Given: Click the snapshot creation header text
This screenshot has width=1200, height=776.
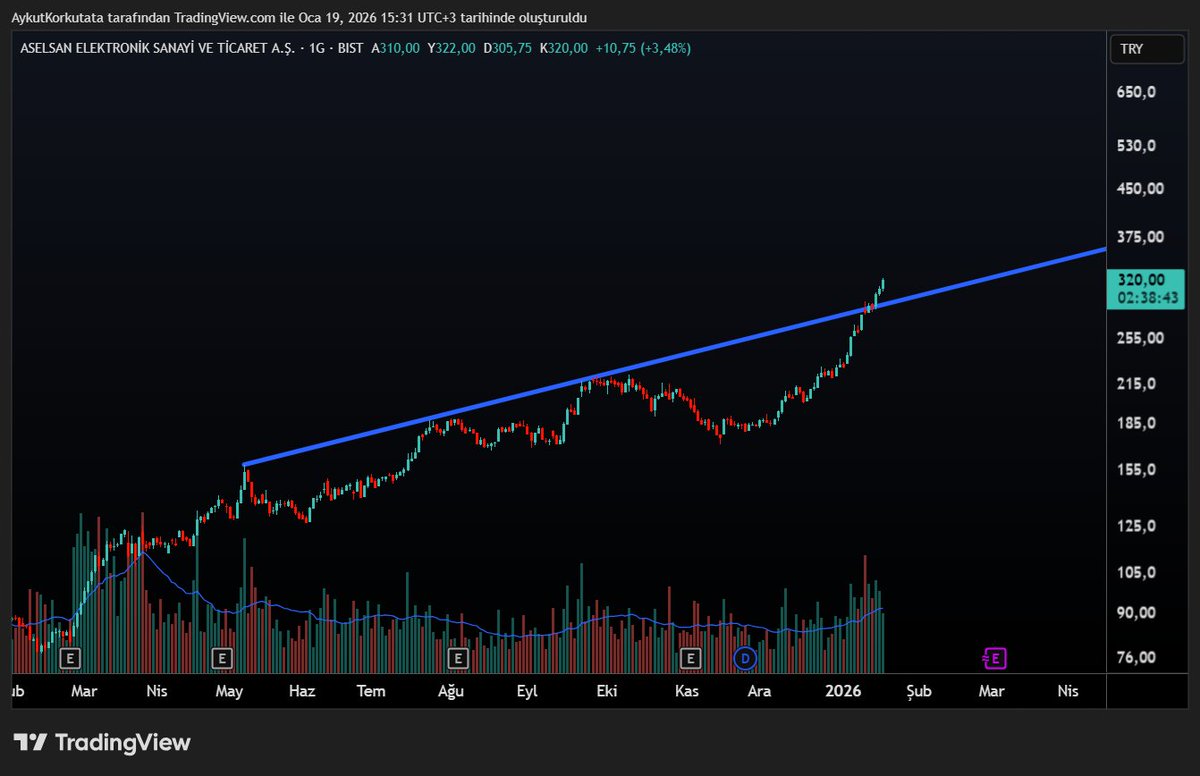Looking at the screenshot, I should (299, 18).
